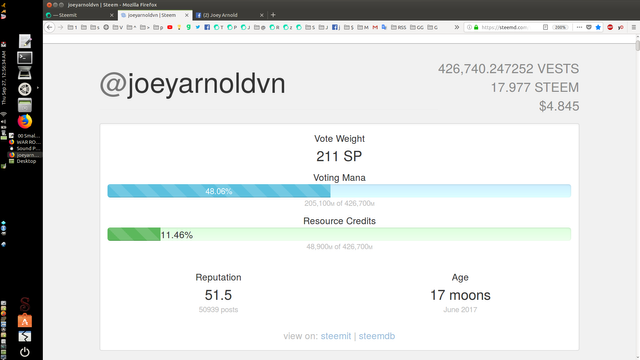The height and width of the screenshot is (360, 640).
Task: Click the red adblock extension icon
Action: 610,27
